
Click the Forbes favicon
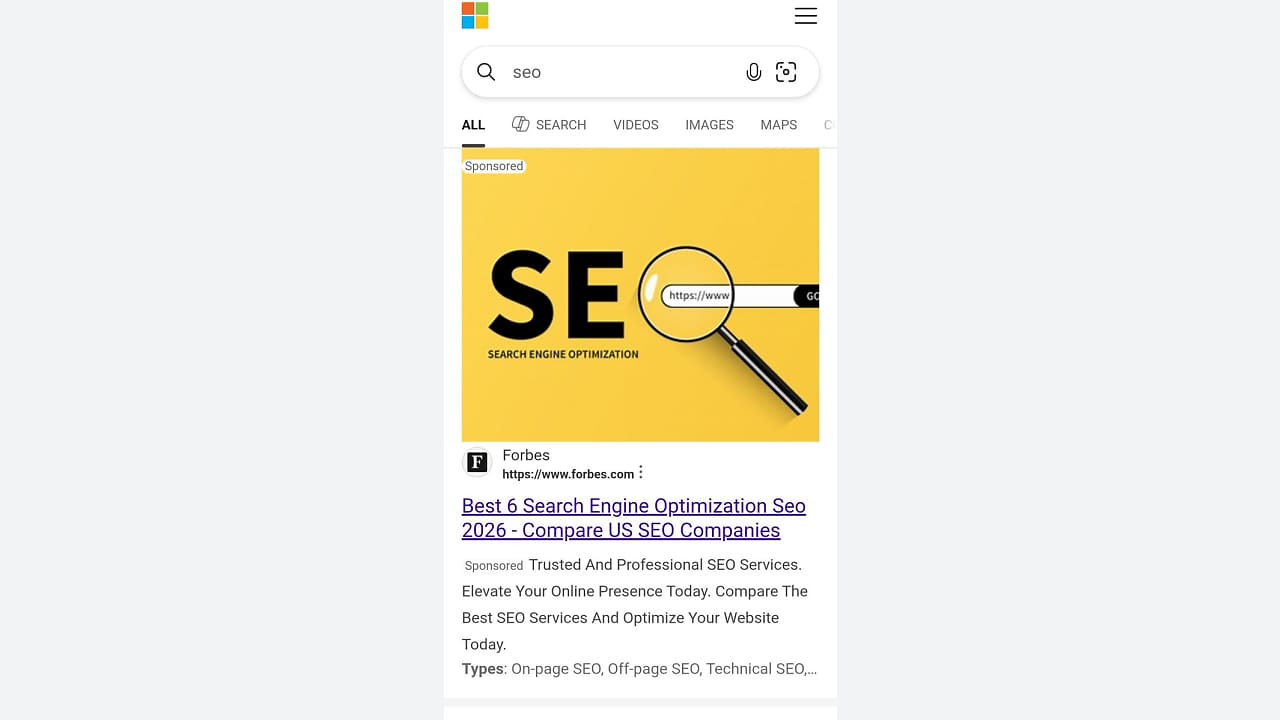(477, 462)
